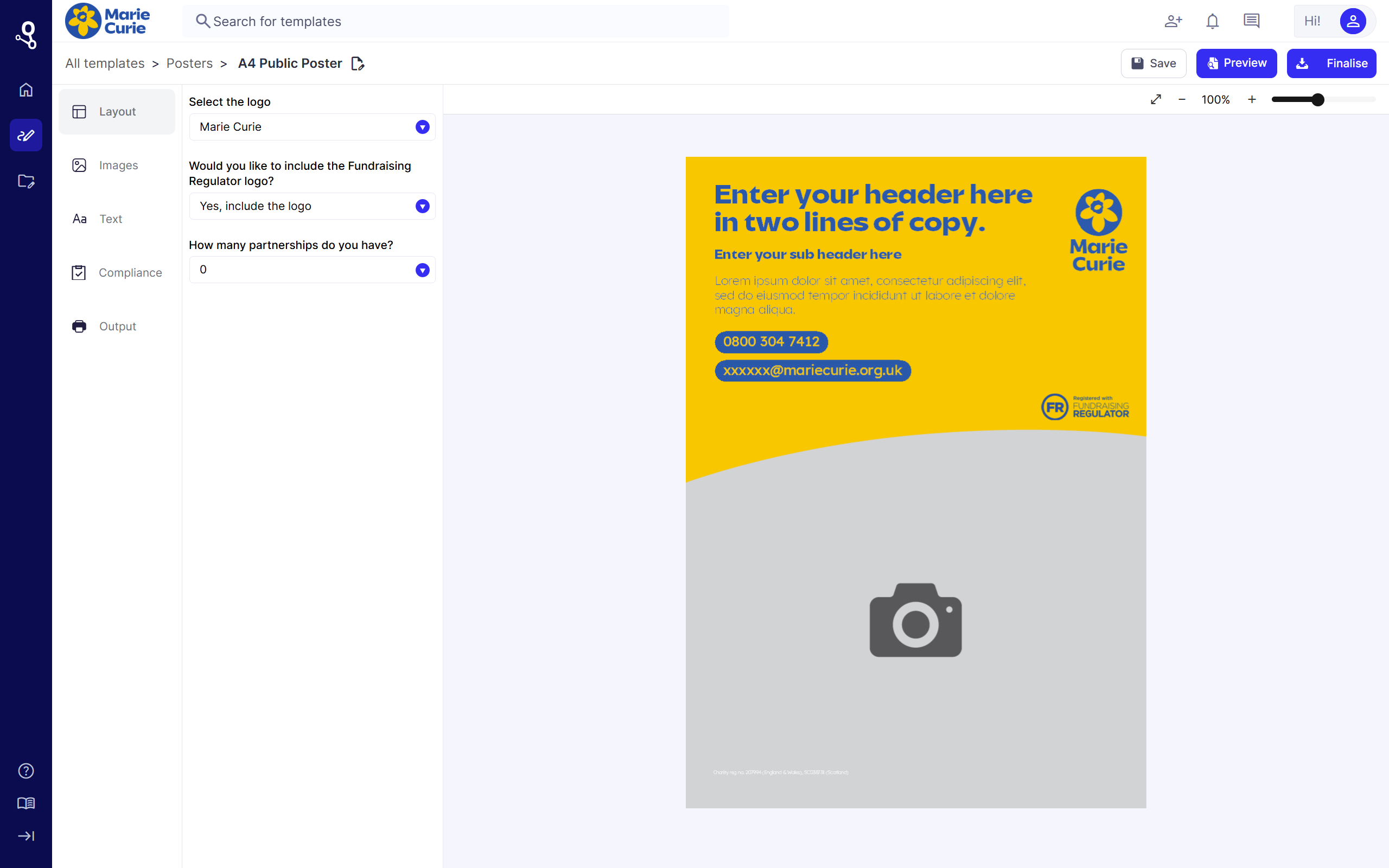Go to All templates breadcrumb
1389x868 pixels.
click(105, 63)
